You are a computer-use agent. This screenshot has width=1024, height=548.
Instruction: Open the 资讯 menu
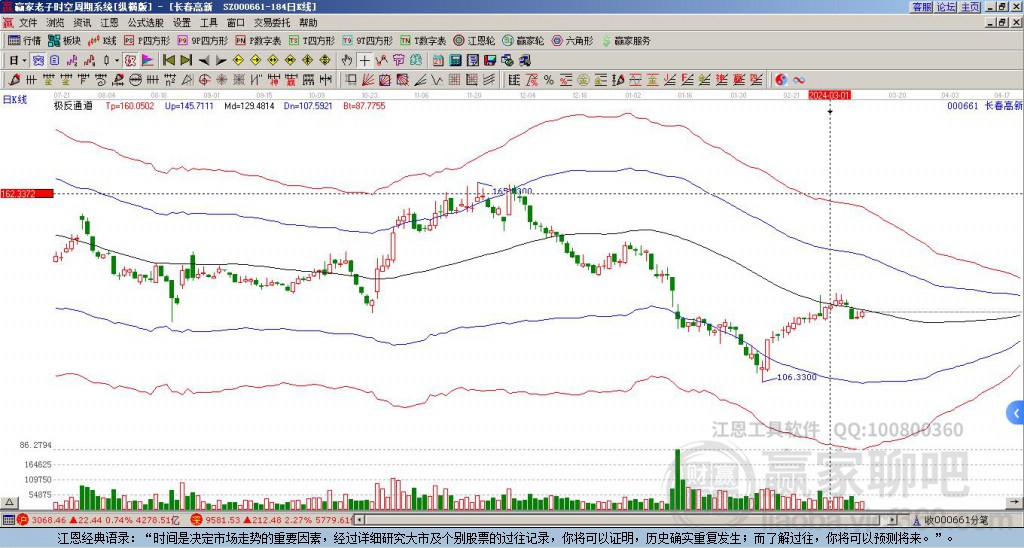click(82, 23)
